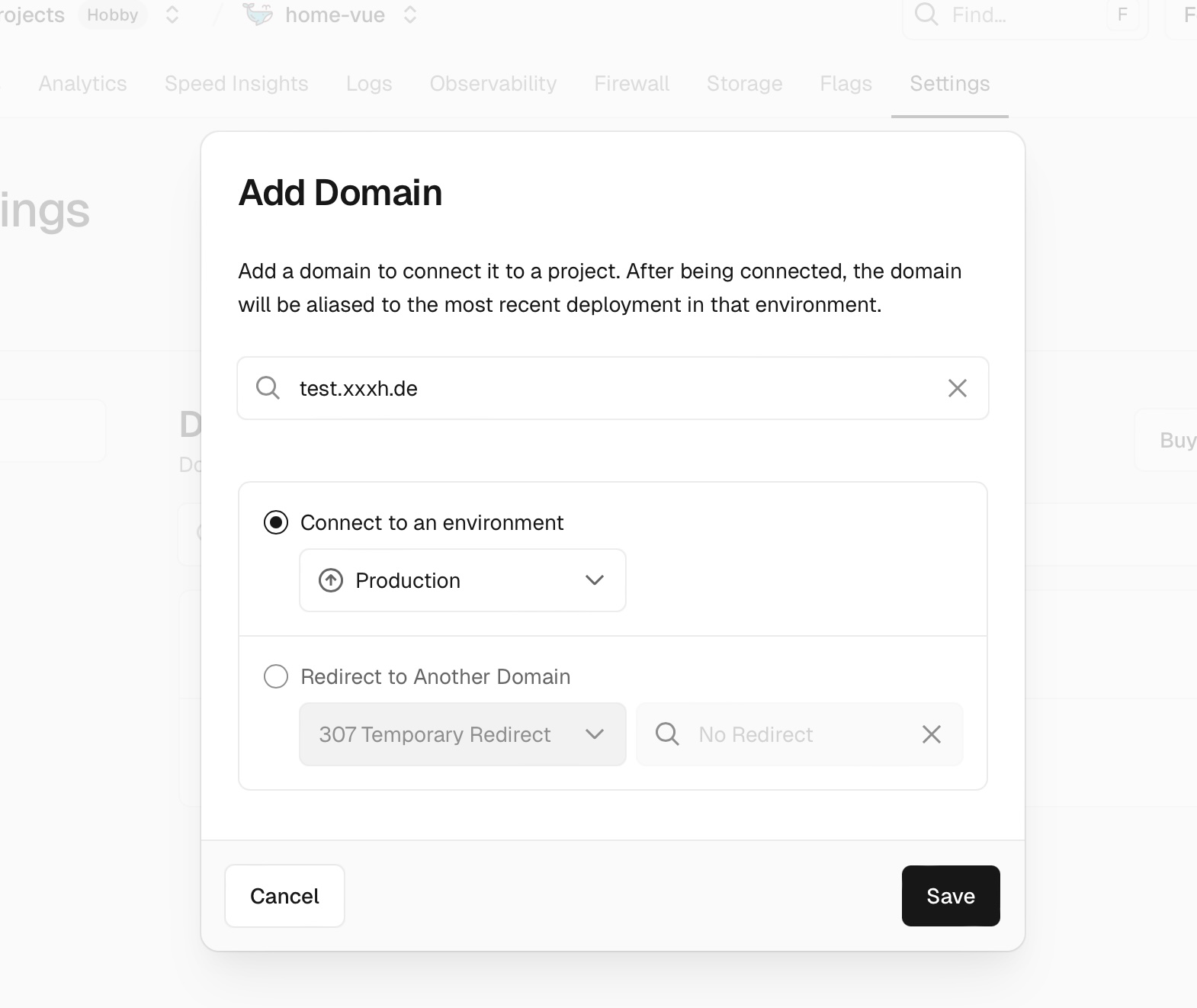The height and width of the screenshot is (1008, 1197).
Task: Select Redirect to Another Domain option
Action: [276, 676]
